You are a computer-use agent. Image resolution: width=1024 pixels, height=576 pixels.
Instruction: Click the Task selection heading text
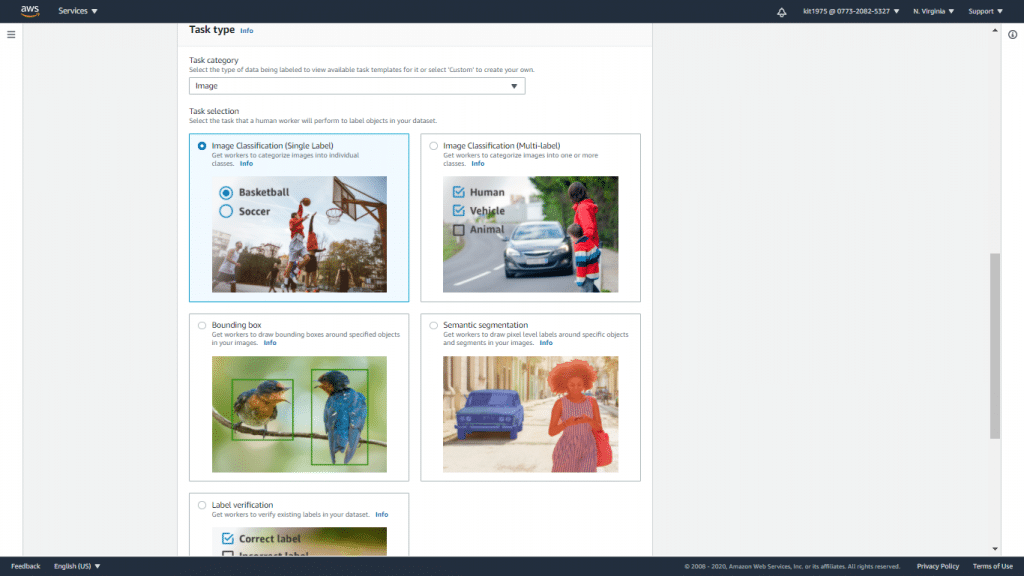pos(214,111)
